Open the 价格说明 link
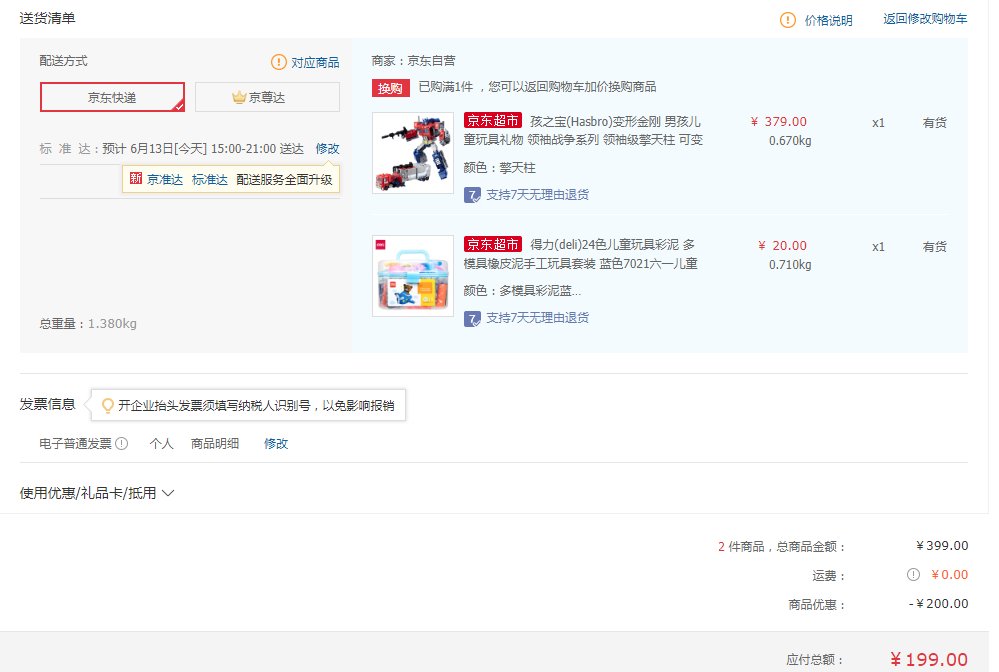The width and height of the screenshot is (999, 672). click(828, 20)
